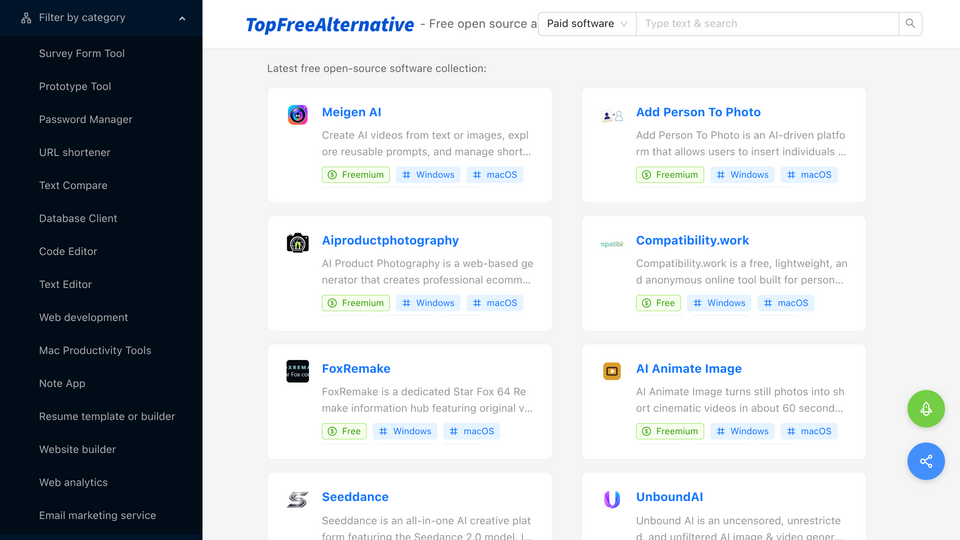Select Password Manager category
This screenshot has height=540, width=960.
[x=86, y=119]
